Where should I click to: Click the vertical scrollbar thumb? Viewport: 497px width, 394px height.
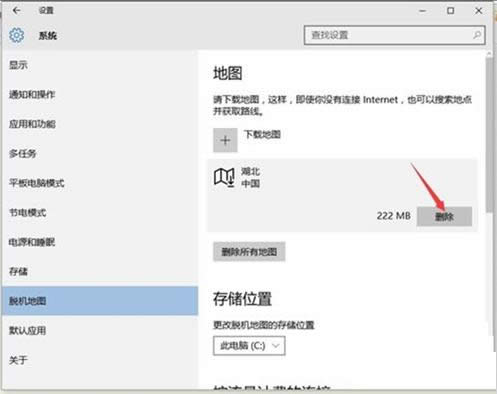click(489, 135)
